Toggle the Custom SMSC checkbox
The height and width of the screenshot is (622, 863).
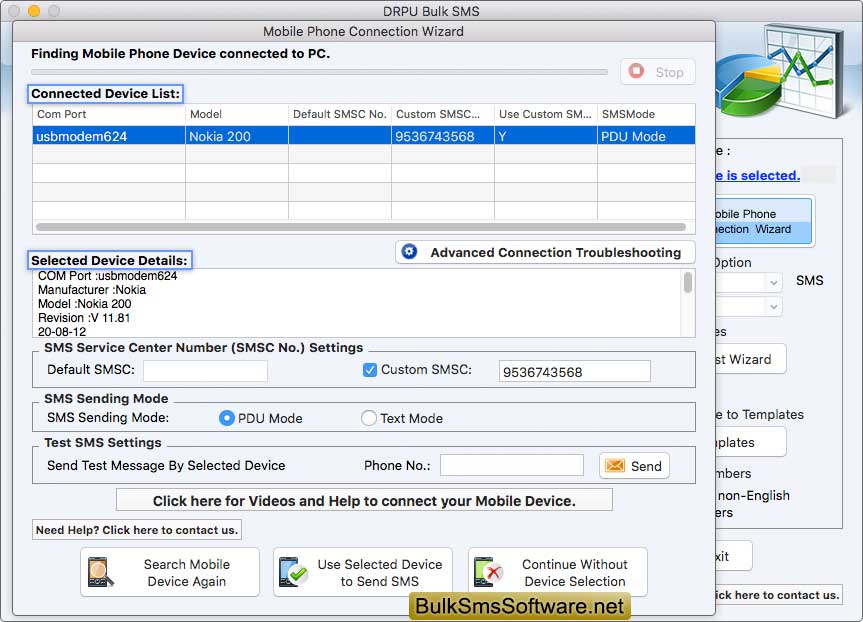coord(370,370)
